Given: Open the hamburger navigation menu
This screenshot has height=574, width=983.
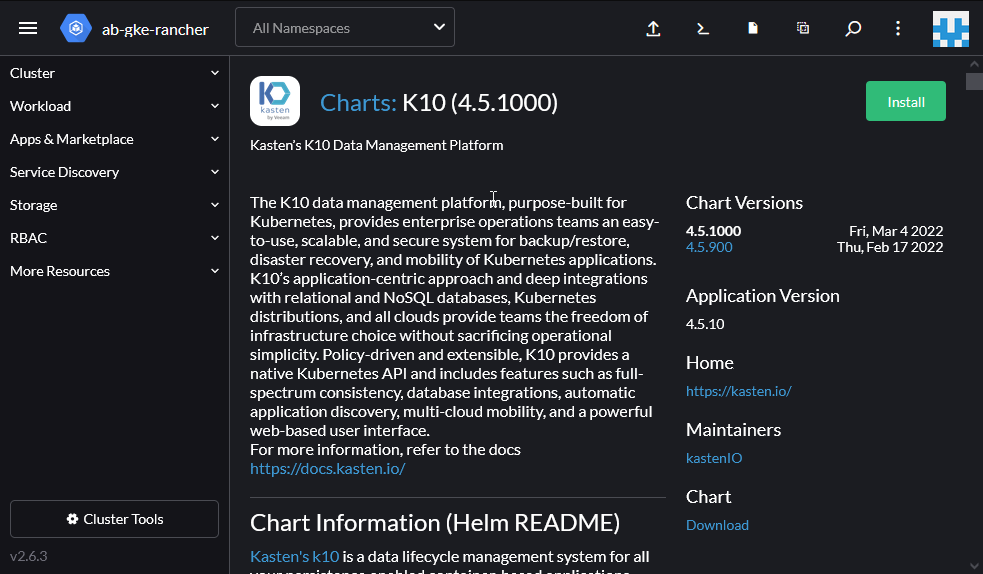Looking at the screenshot, I should (x=28, y=28).
